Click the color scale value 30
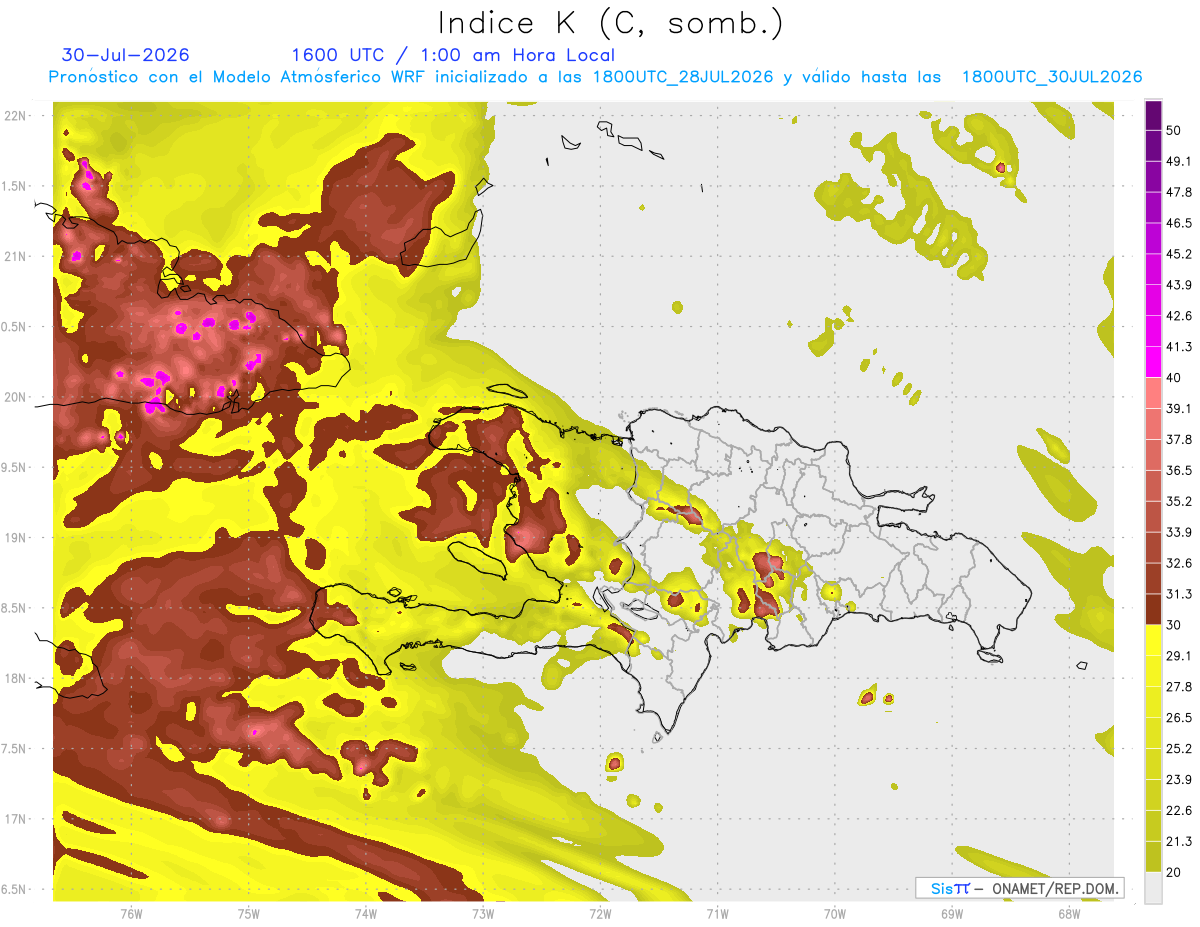This screenshot has width=1200, height=927. point(1174,625)
